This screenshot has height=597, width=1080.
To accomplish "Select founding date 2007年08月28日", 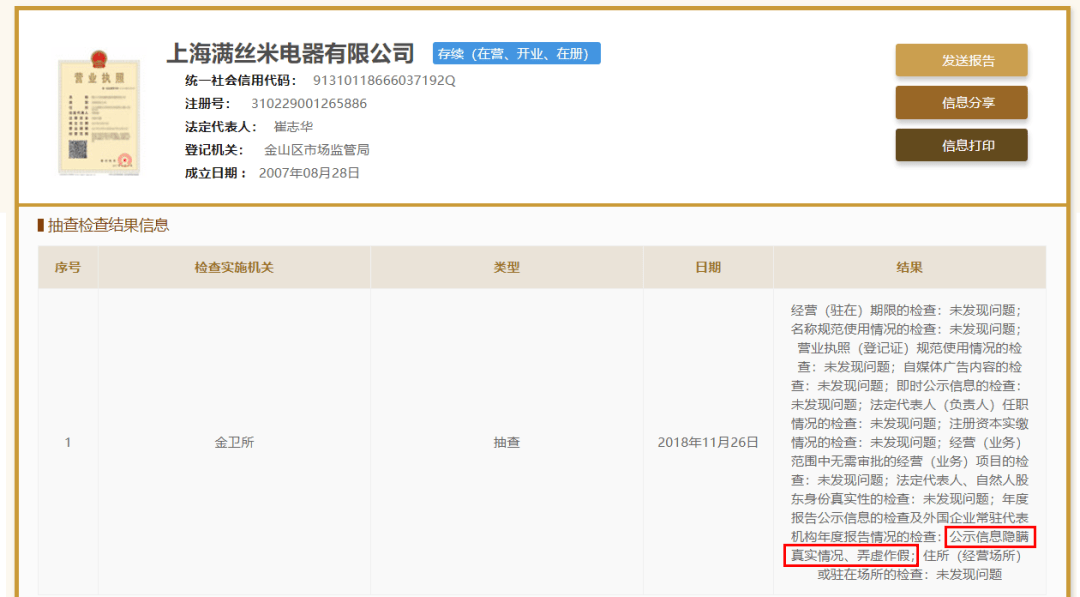I will click(309, 173).
